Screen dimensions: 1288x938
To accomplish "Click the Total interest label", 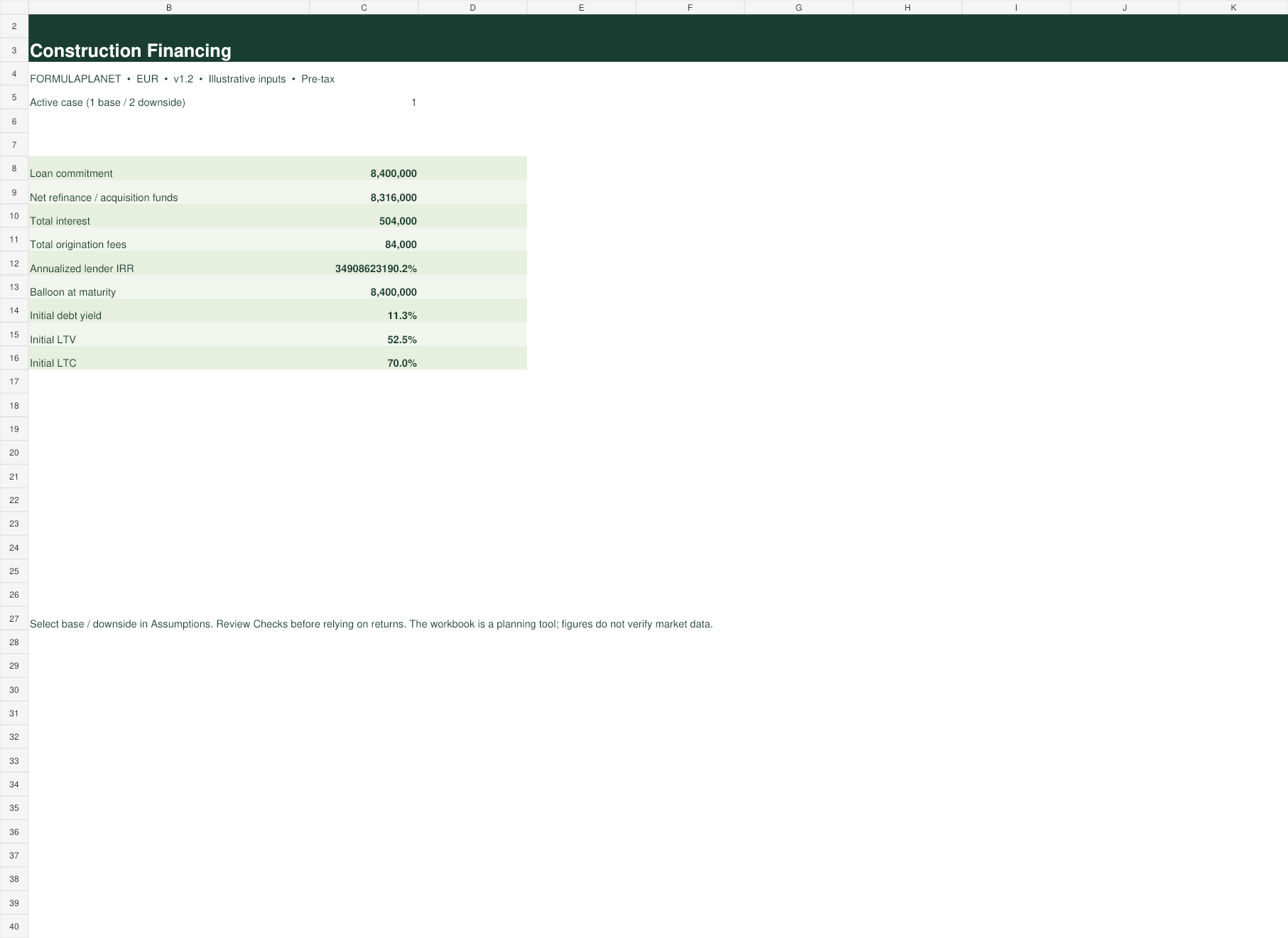I will [60, 221].
